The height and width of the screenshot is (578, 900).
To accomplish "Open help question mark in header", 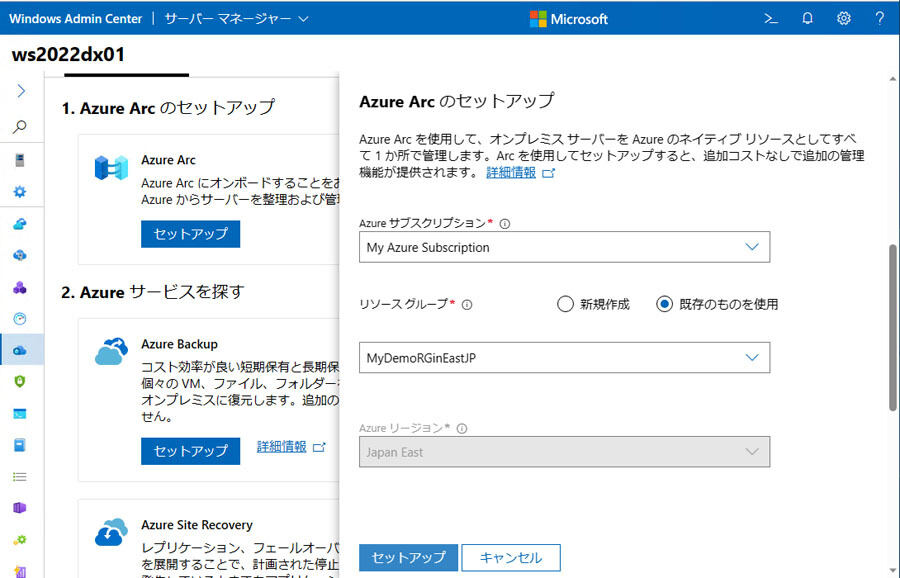I will pyautogui.click(x=880, y=18).
